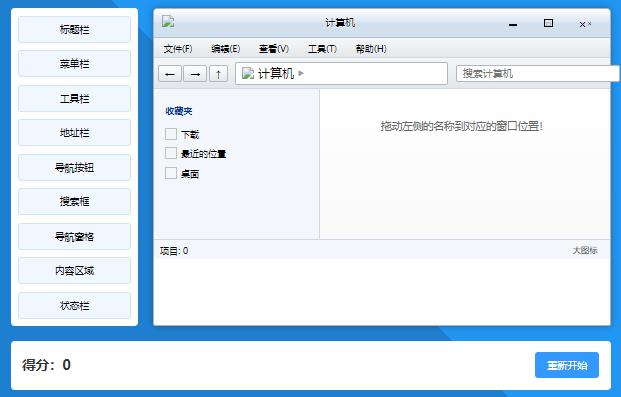
Task: Click the 项目: 0 status text
Action: click(x=174, y=251)
